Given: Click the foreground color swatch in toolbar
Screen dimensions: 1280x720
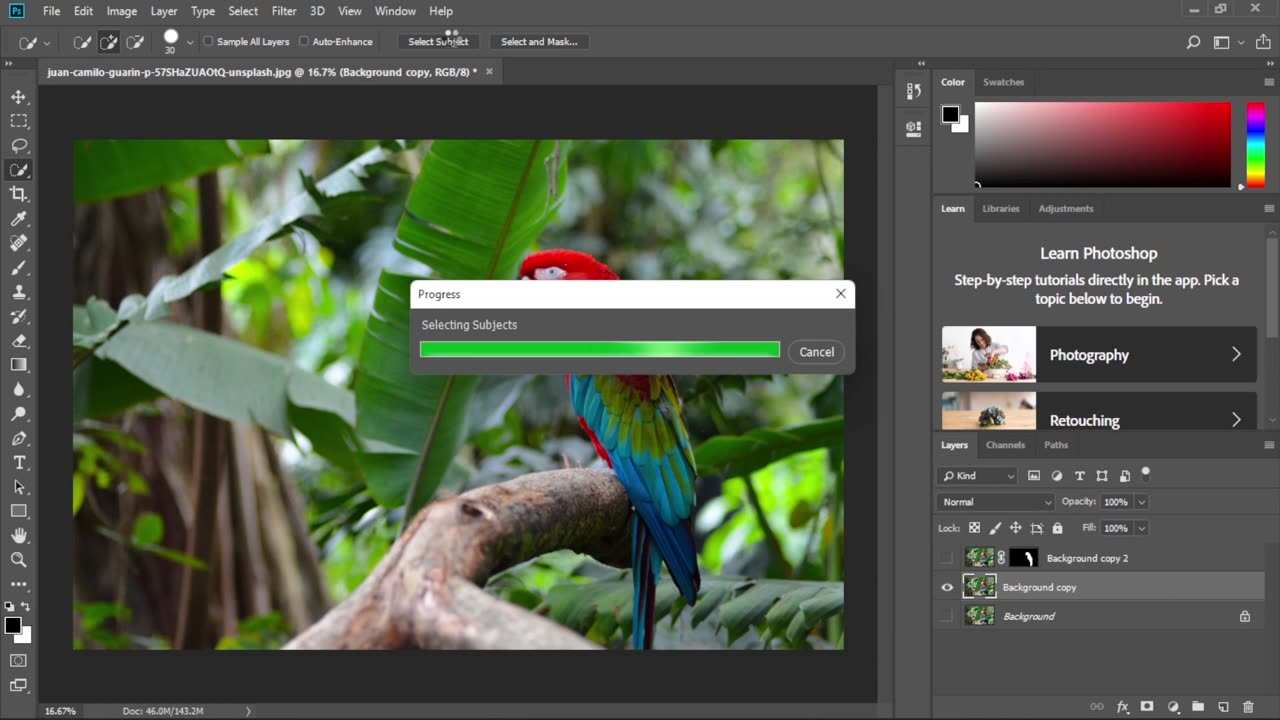Looking at the screenshot, I should (13, 626).
